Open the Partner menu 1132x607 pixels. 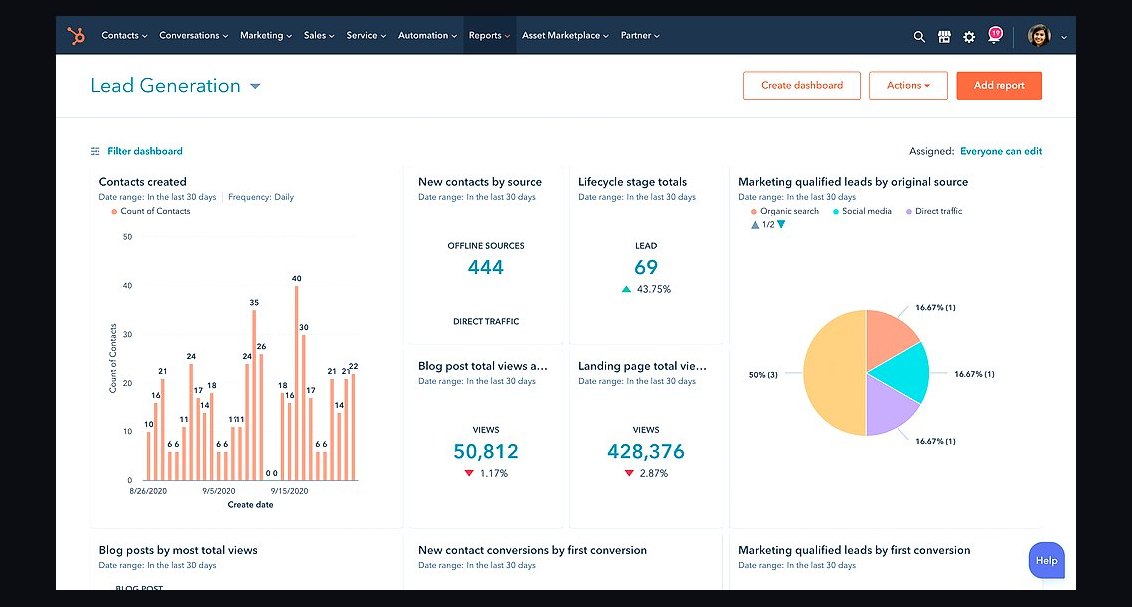640,35
